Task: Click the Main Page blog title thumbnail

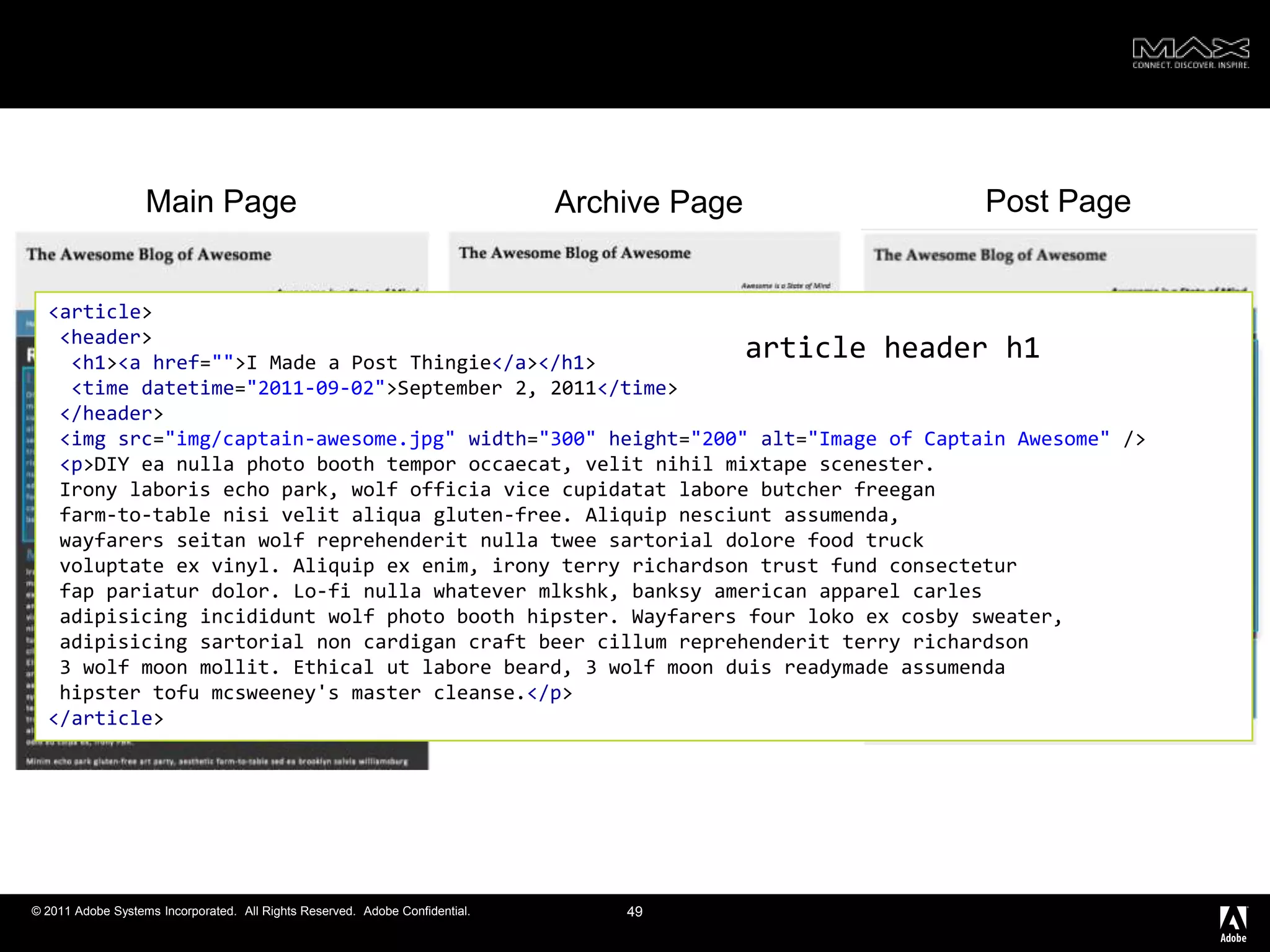Action: pyautogui.click(x=149, y=255)
